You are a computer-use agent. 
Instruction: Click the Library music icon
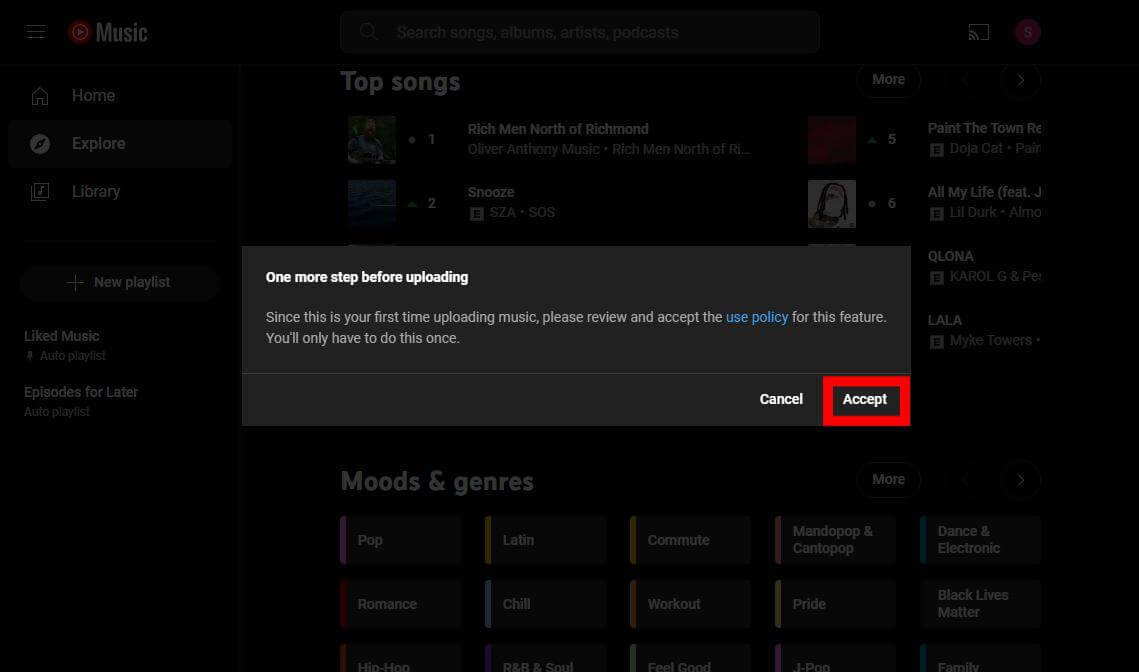[40, 192]
